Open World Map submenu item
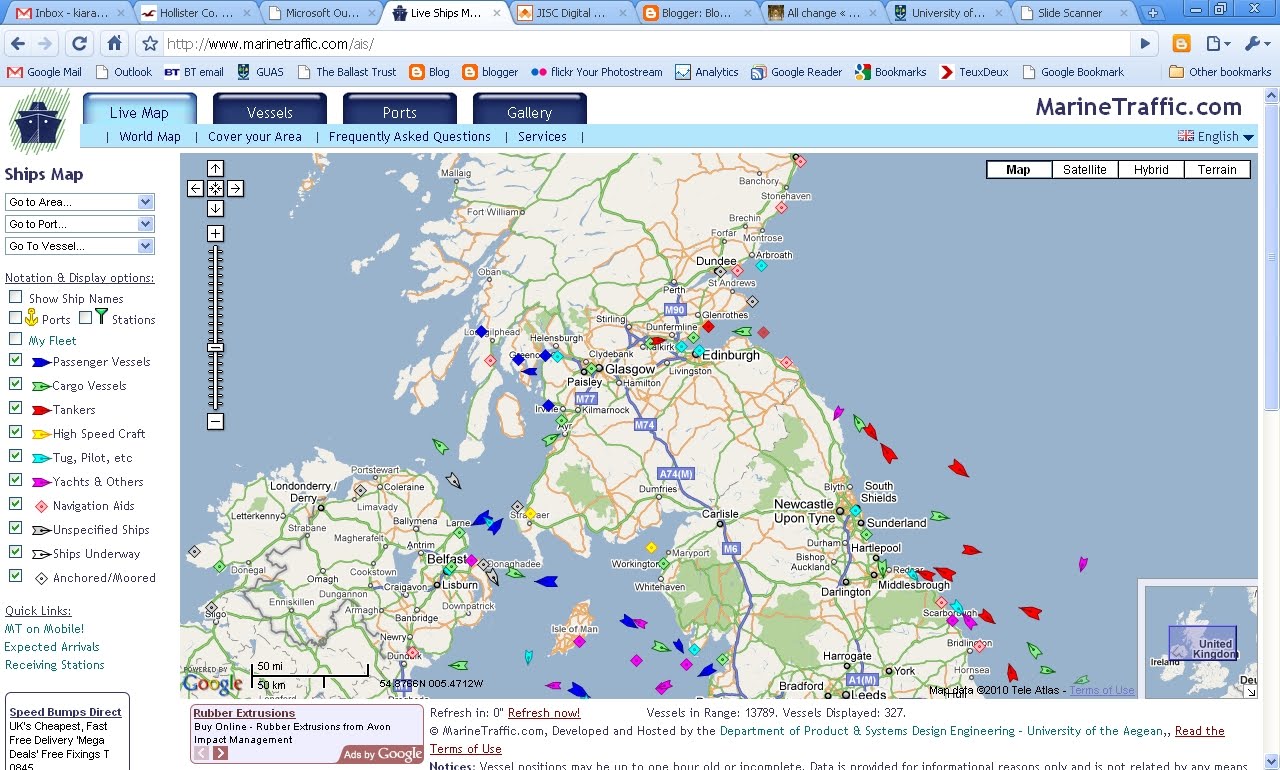1280x770 pixels. 150,136
